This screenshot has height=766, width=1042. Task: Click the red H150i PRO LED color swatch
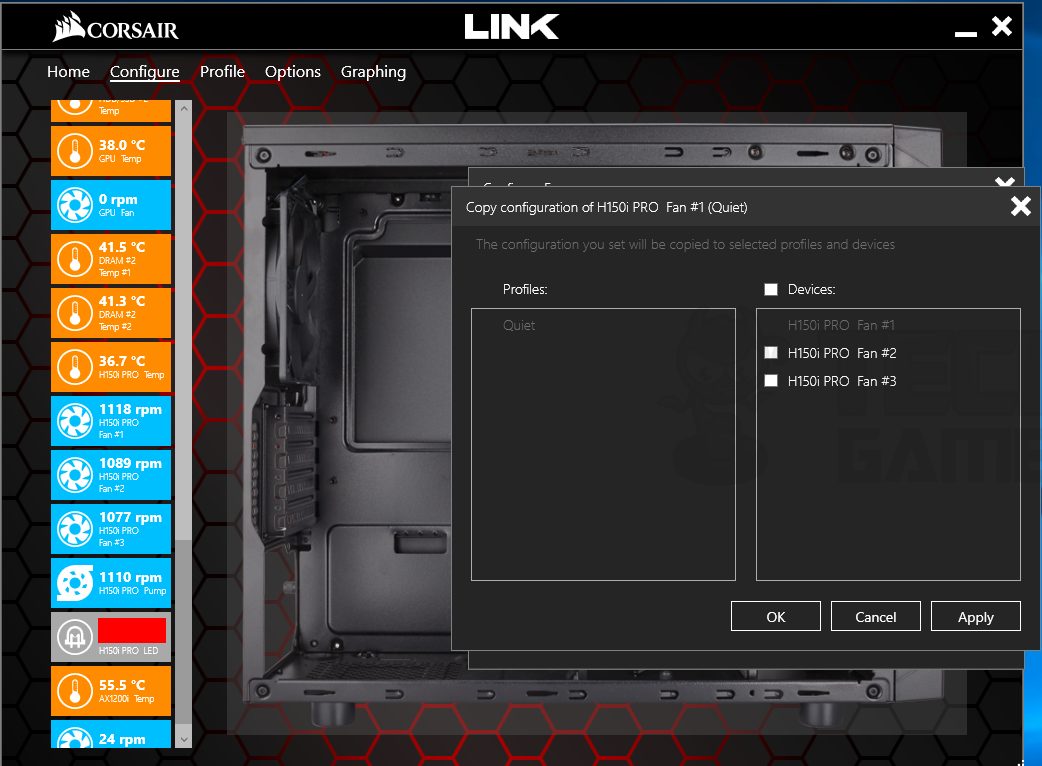tap(132, 630)
